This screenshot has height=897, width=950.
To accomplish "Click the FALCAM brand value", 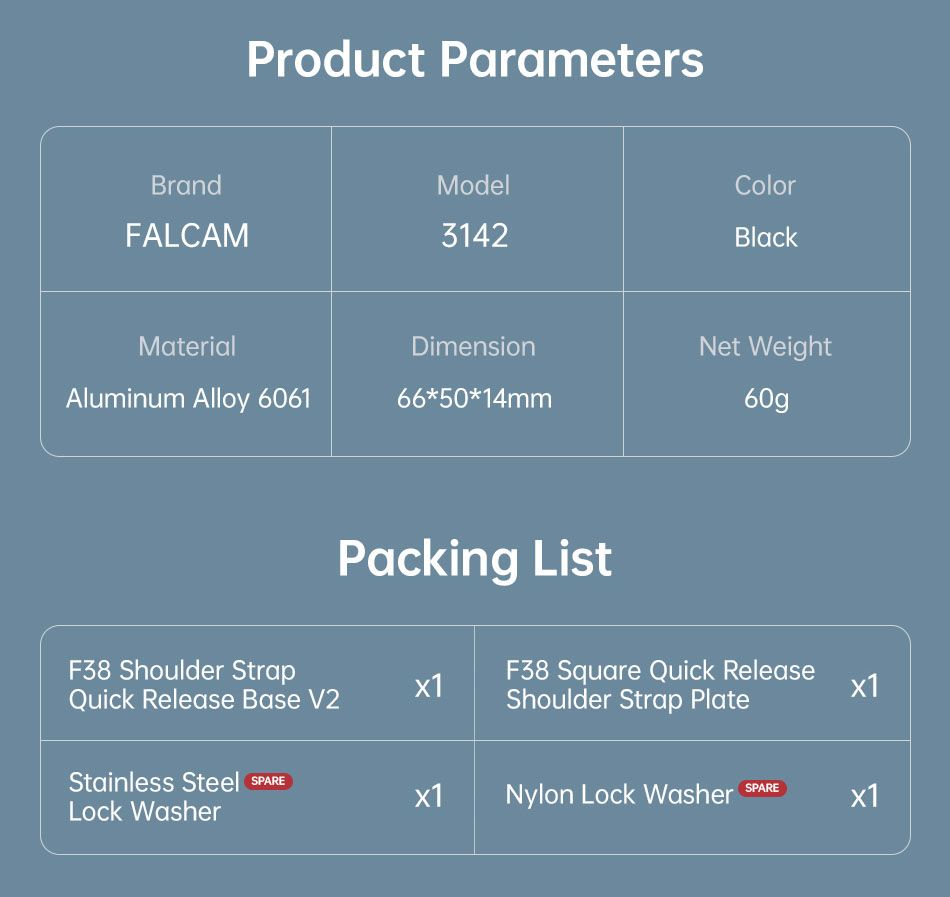I will coord(187,236).
